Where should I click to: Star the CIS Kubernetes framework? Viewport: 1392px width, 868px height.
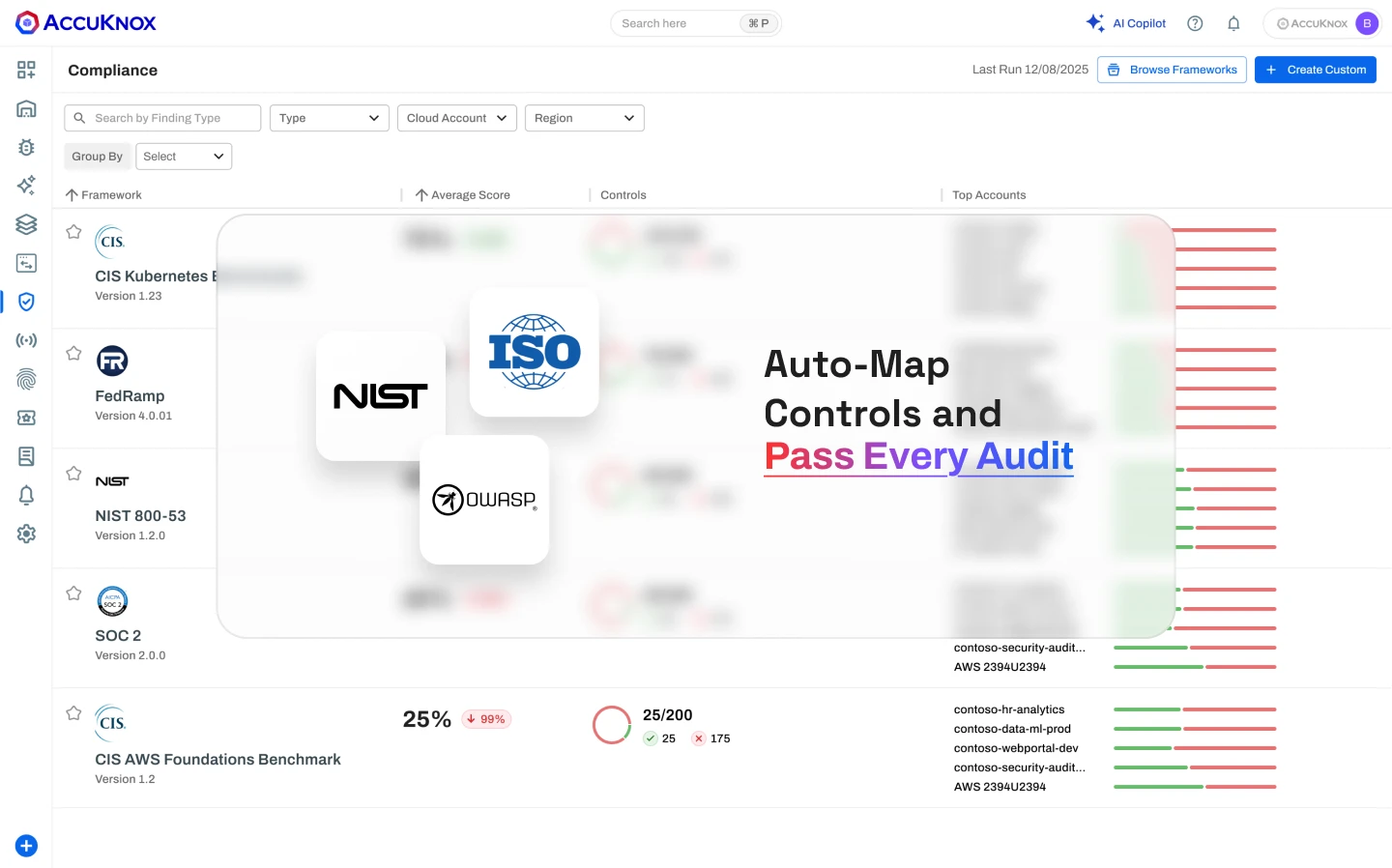[73, 232]
